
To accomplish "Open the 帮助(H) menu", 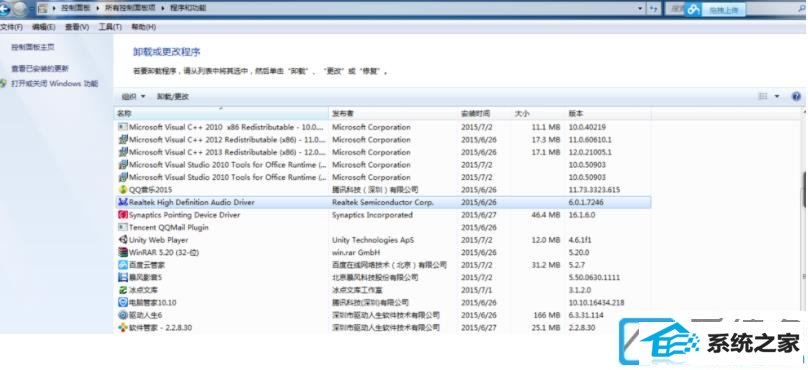I will click(x=143, y=27).
